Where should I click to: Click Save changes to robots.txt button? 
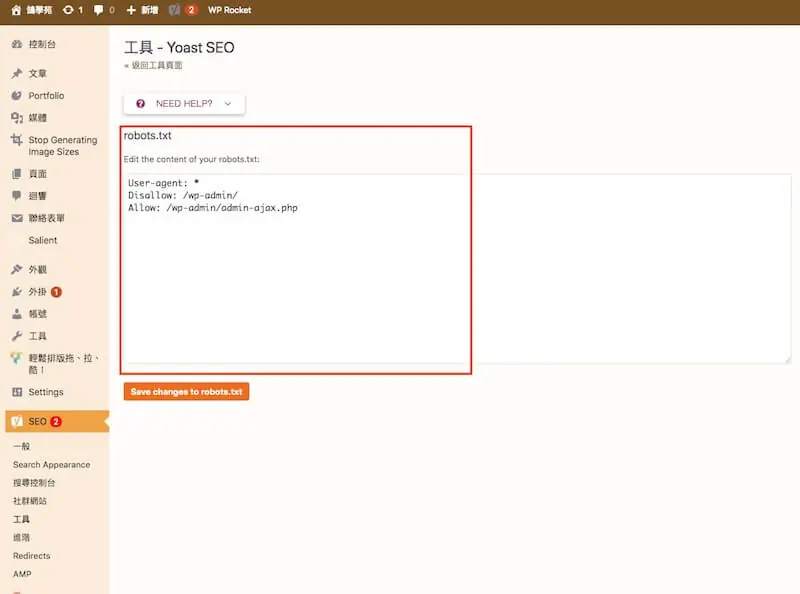coord(186,392)
